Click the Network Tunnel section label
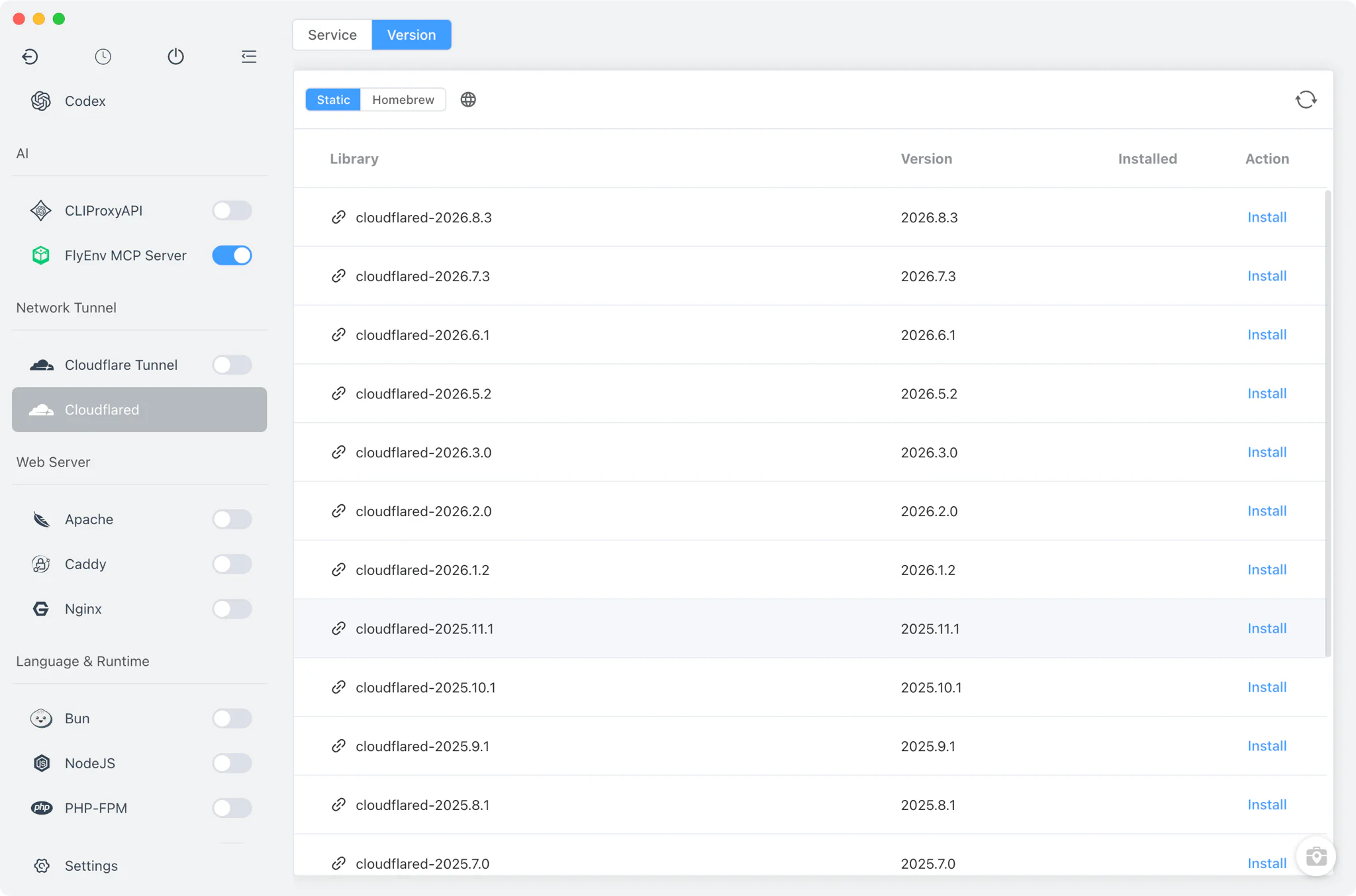This screenshot has height=896, width=1356. (66, 308)
